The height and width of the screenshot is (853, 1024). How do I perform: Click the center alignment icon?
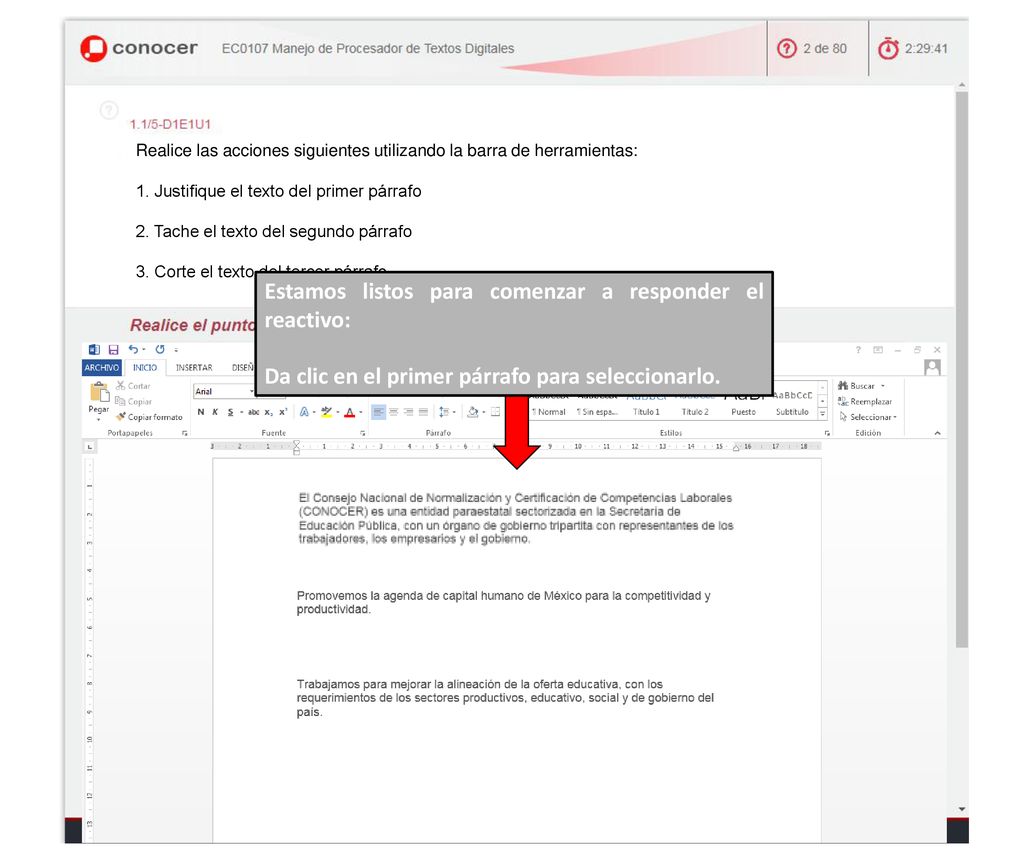394,412
